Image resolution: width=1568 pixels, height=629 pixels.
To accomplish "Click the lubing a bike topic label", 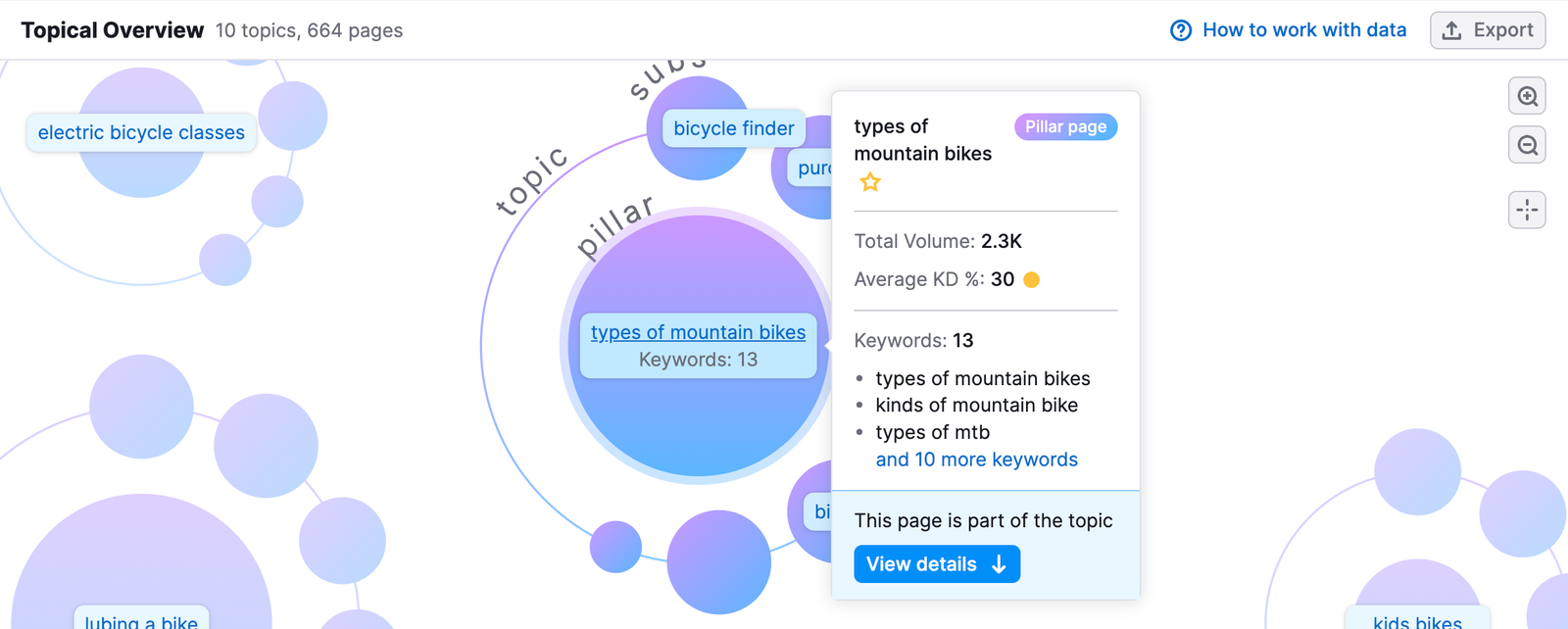I will point(141,620).
